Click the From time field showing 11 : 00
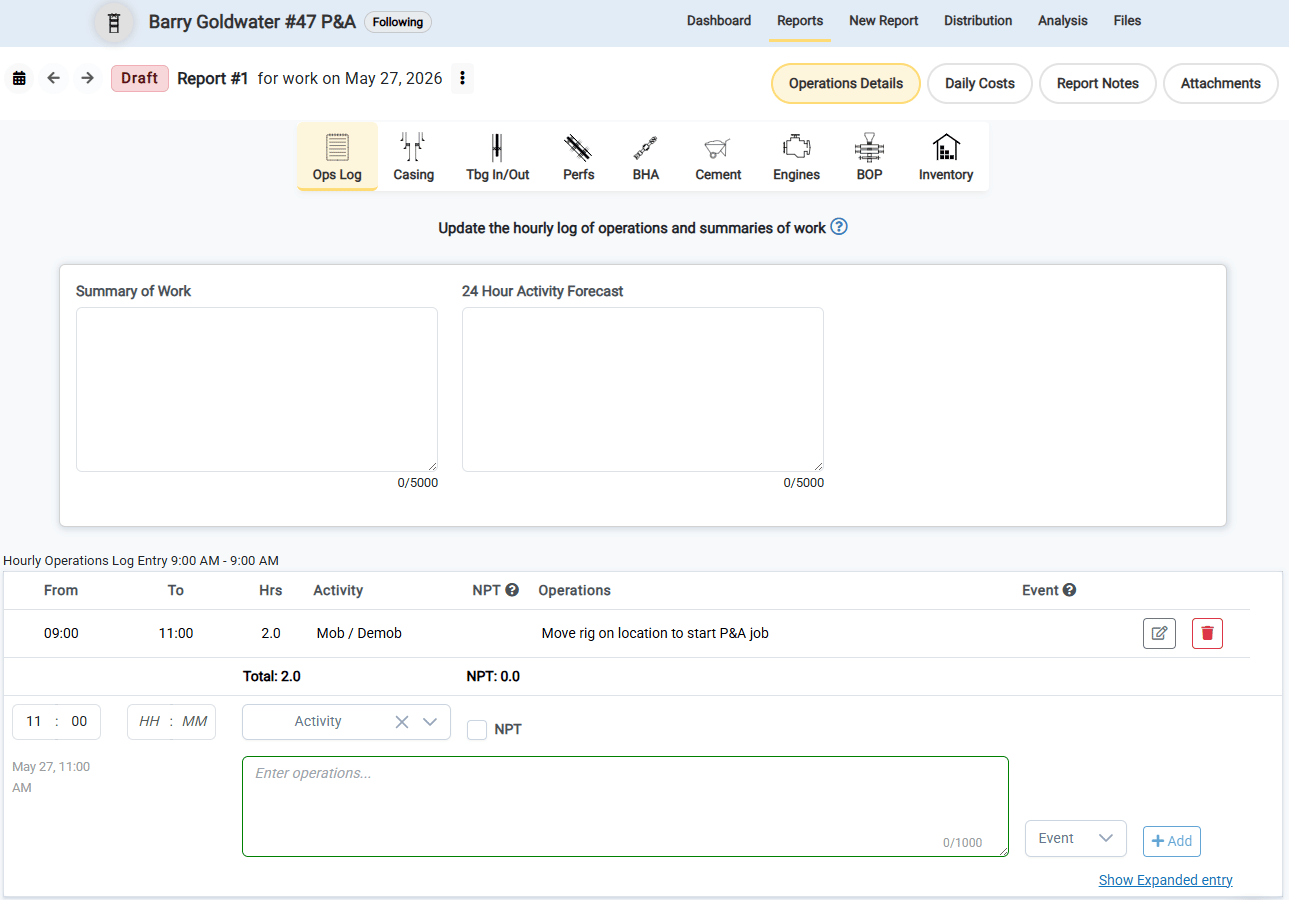 tap(56, 722)
